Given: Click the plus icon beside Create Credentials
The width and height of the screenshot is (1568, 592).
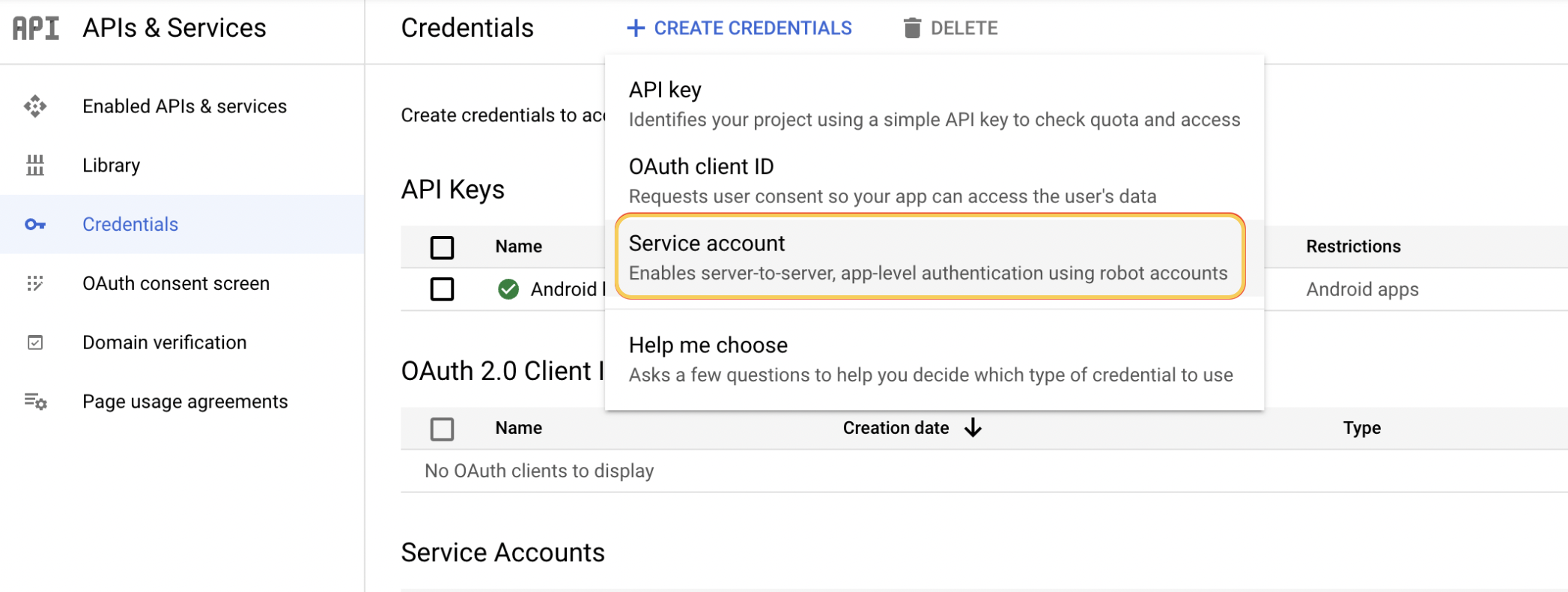Looking at the screenshot, I should point(636,28).
